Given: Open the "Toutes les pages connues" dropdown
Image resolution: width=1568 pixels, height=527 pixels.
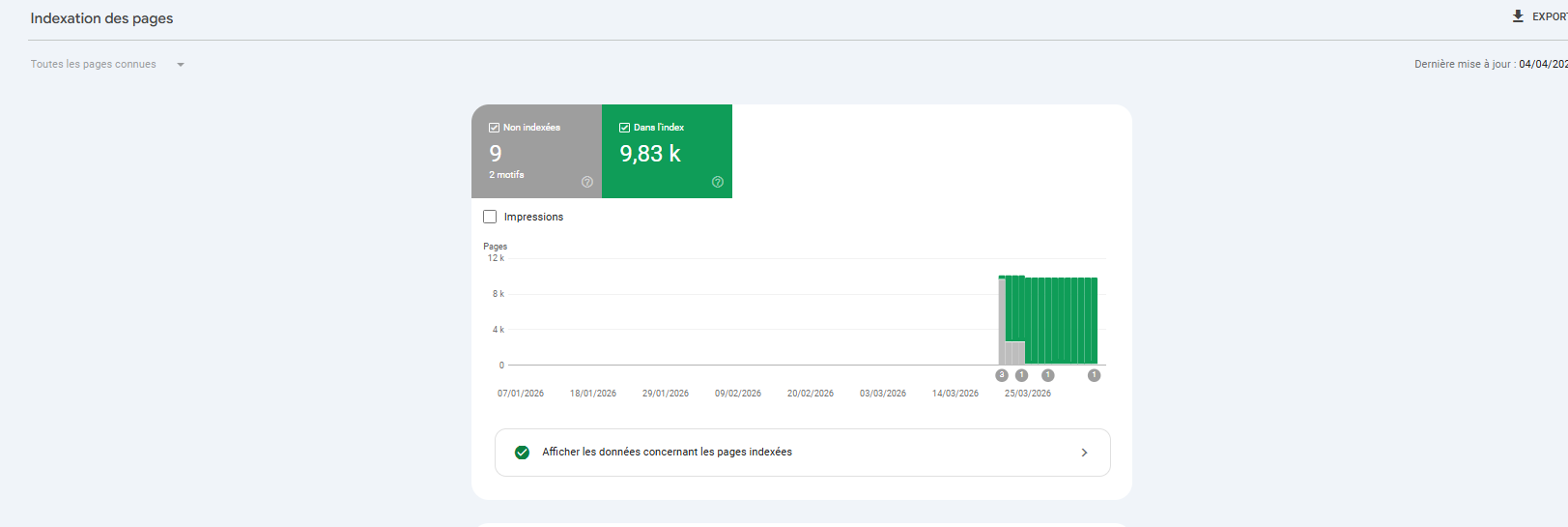Looking at the screenshot, I should (x=107, y=65).
